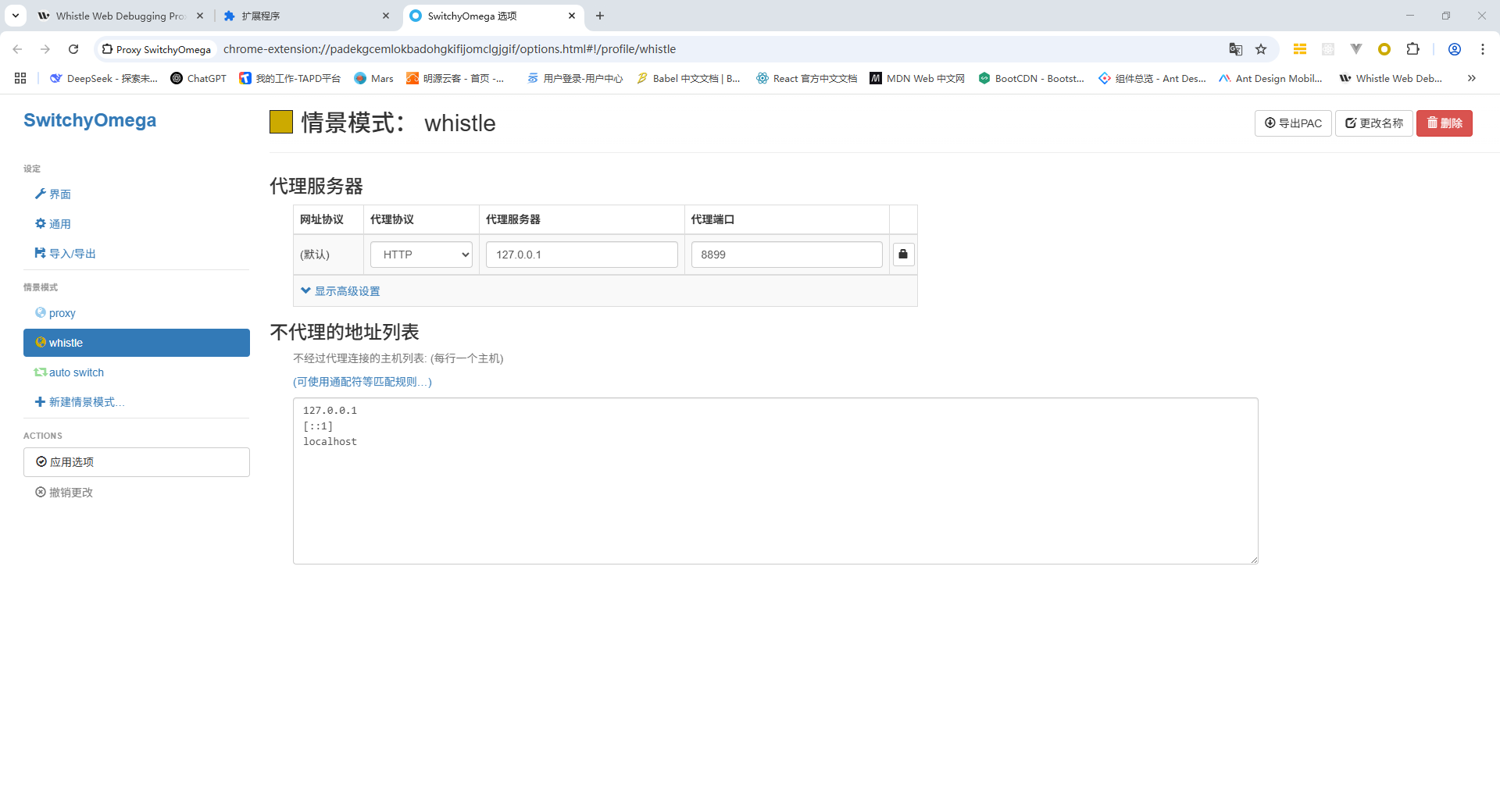Open the Mars bookmark

click(x=373, y=78)
